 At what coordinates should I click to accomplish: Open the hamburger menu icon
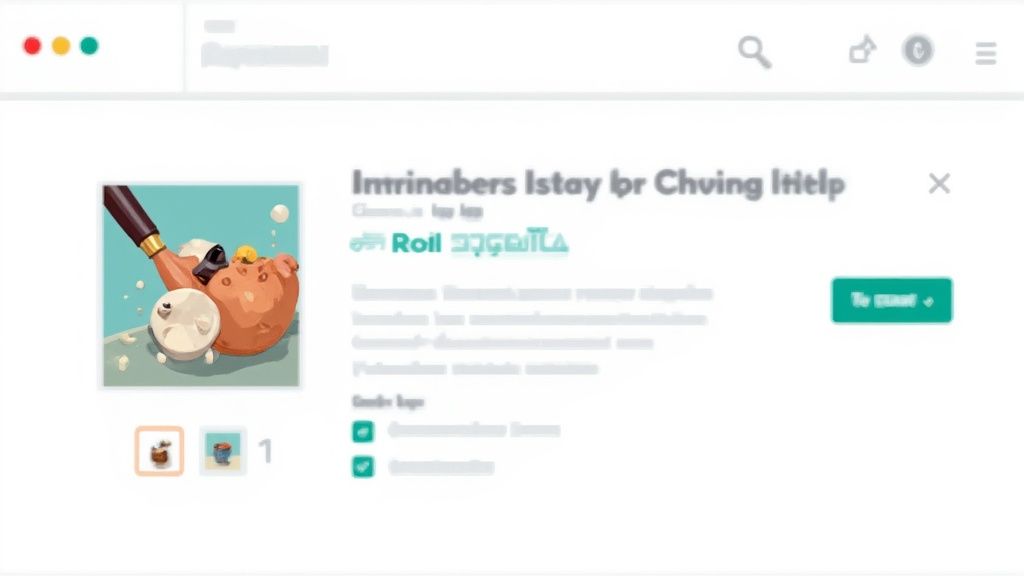tap(985, 53)
